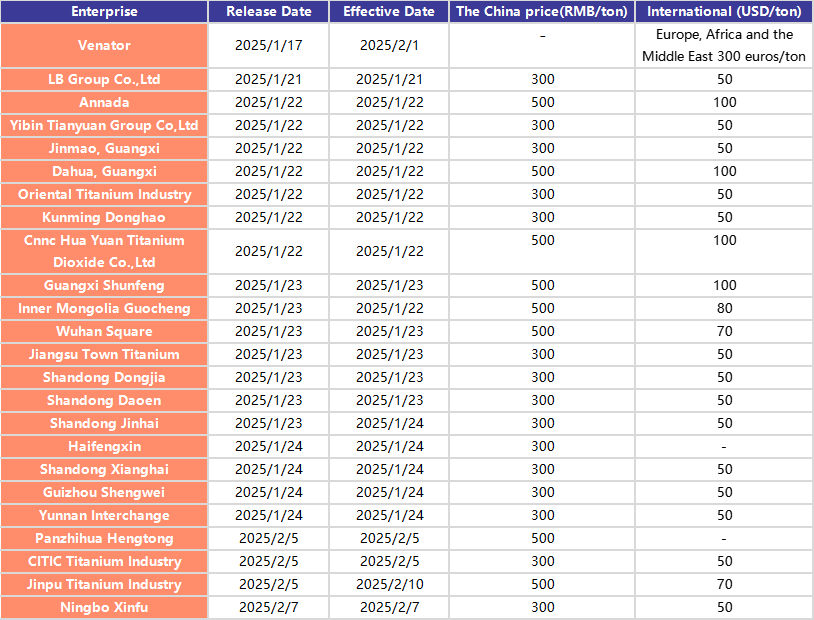Click Kunming Donghao China price 300
Viewport: 814px width, 620px height.
pyautogui.click(x=542, y=217)
